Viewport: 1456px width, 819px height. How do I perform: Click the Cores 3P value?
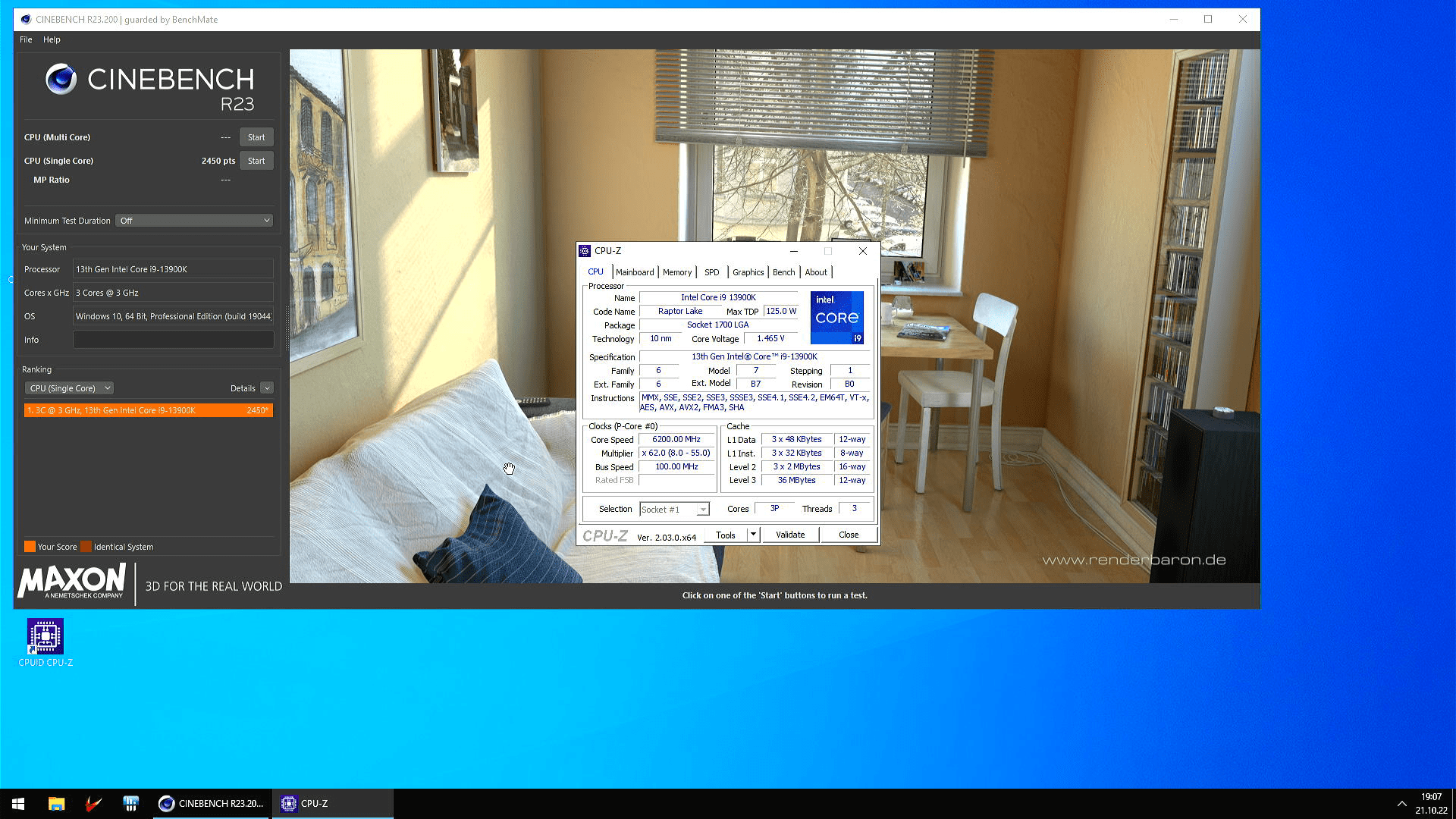tap(774, 509)
